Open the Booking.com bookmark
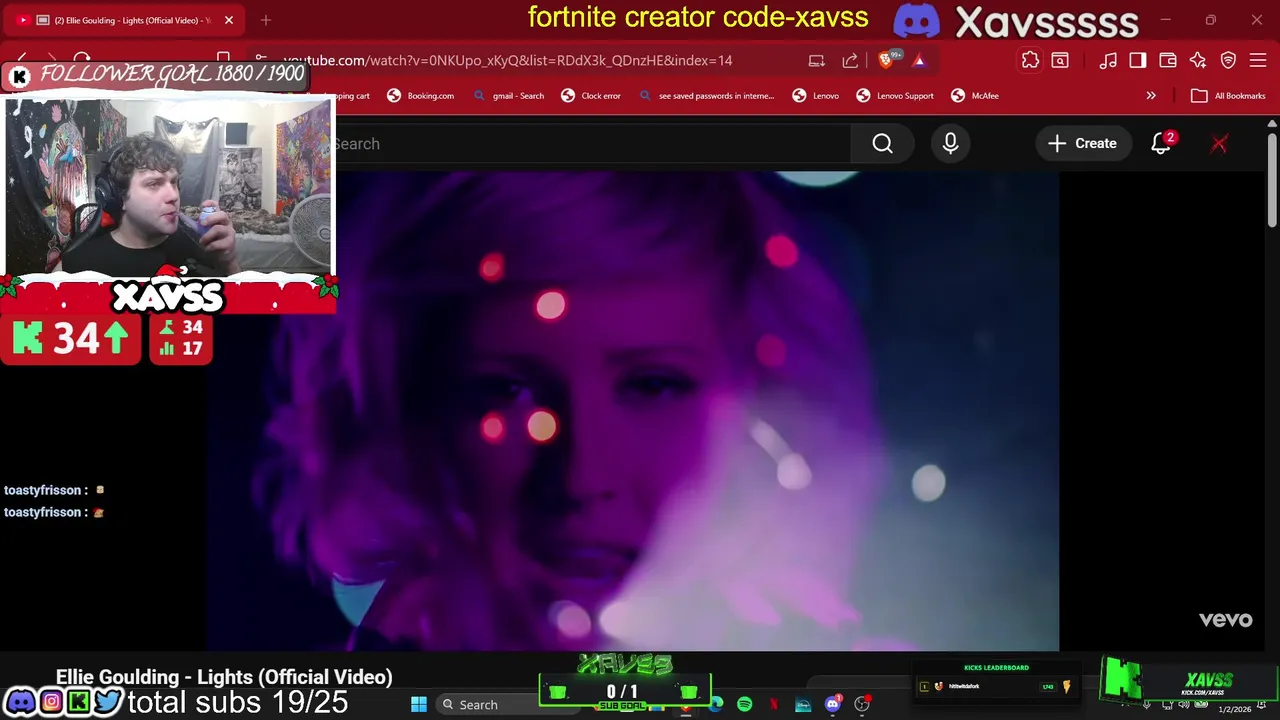This screenshot has height=720, width=1280. (421, 96)
